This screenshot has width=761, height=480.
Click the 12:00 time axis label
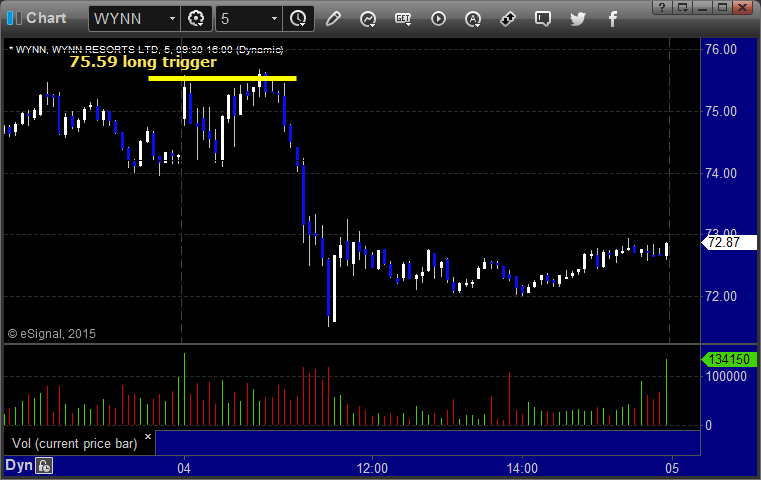point(372,468)
